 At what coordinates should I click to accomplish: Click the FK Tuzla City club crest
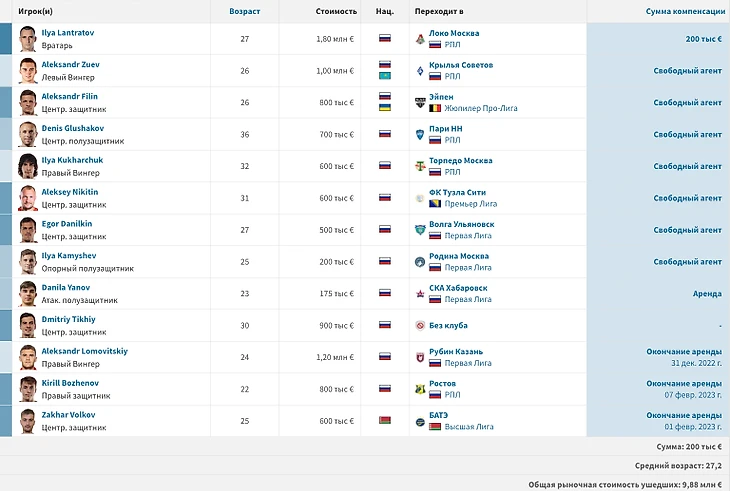tap(420, 198)
